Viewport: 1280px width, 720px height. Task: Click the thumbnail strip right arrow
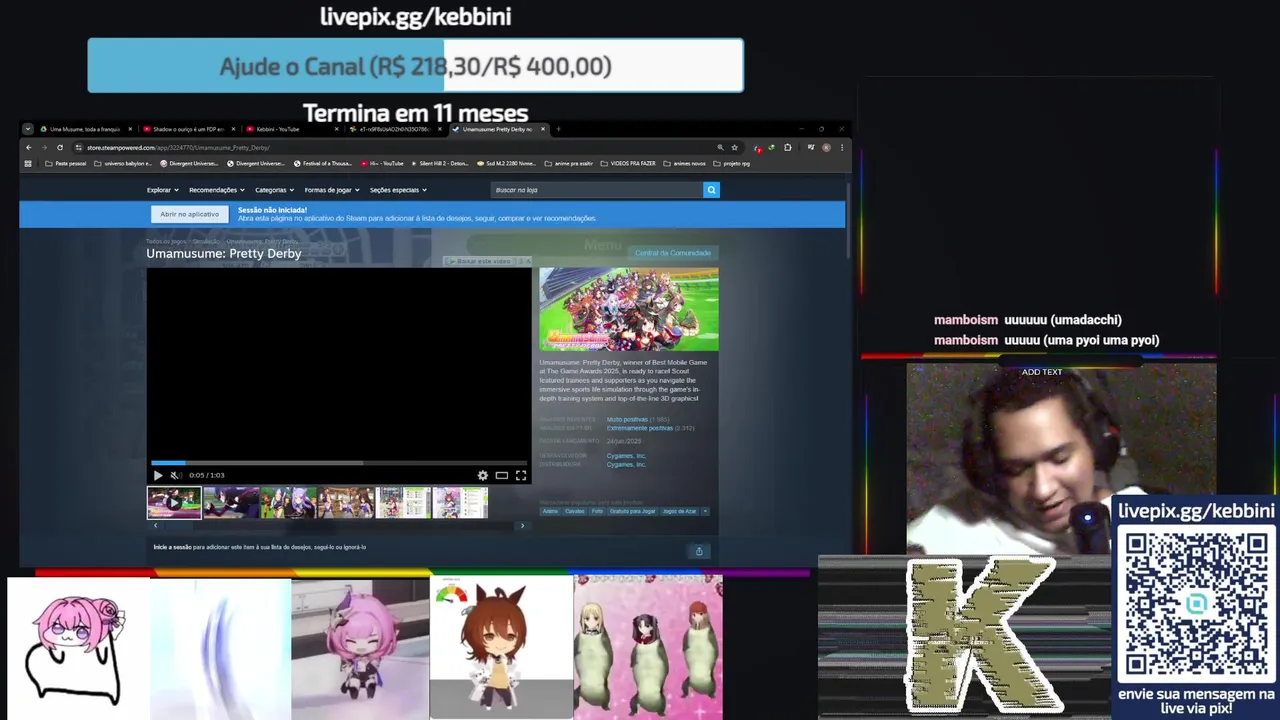tap(522, 525)
